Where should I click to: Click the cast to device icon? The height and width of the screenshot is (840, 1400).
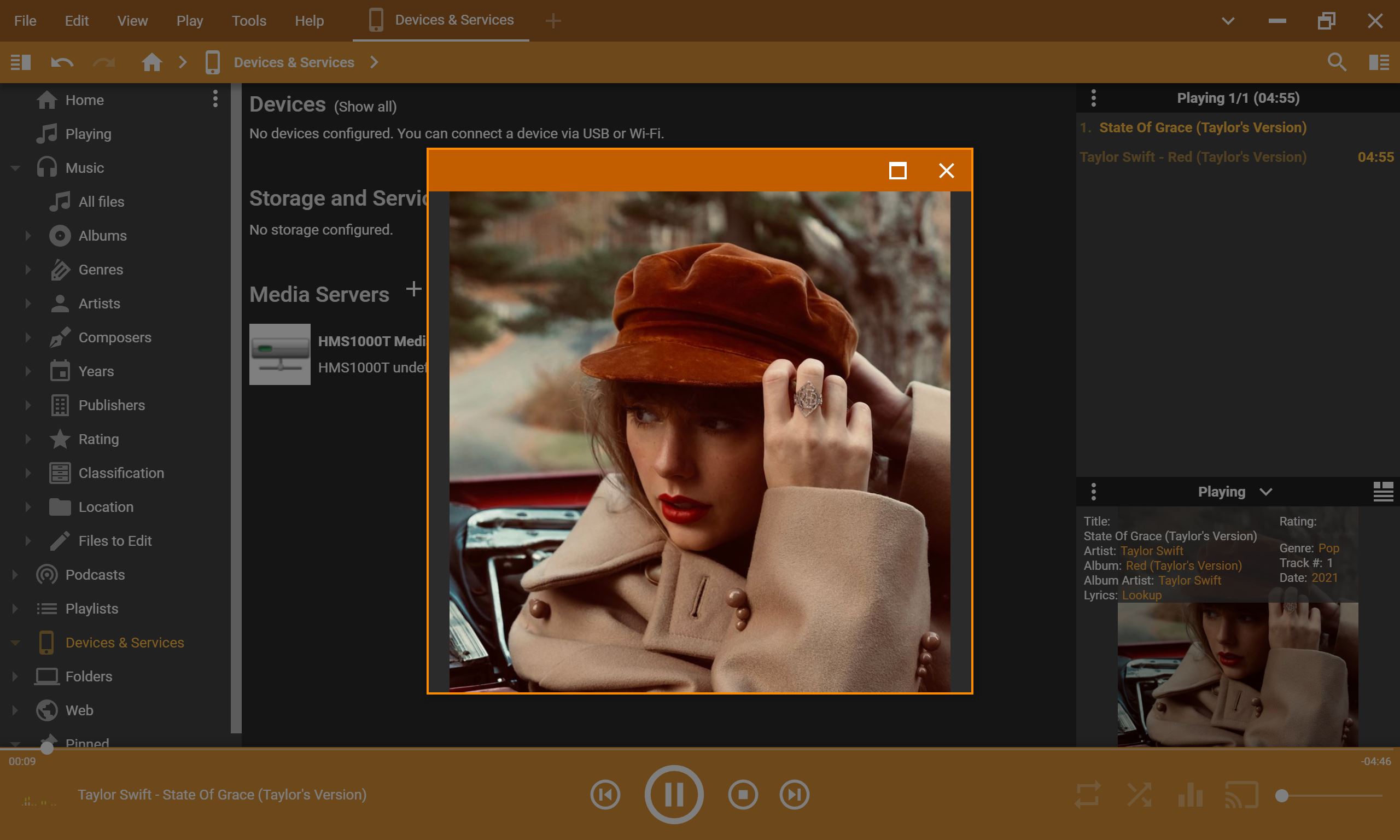(1241, 795)
